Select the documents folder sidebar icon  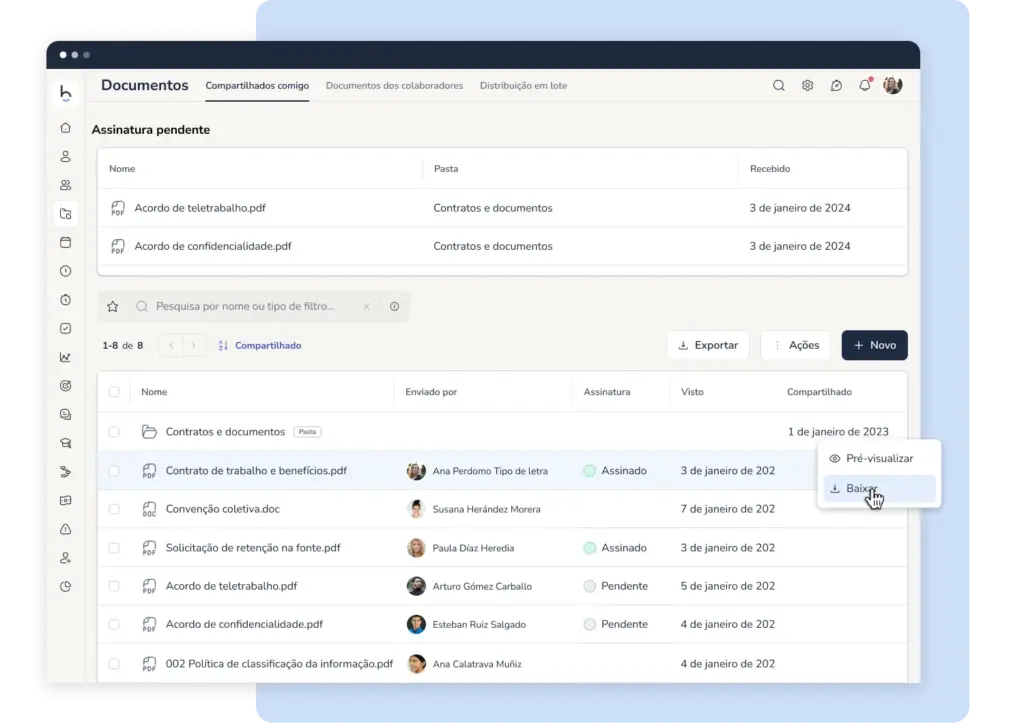[65, 213]
